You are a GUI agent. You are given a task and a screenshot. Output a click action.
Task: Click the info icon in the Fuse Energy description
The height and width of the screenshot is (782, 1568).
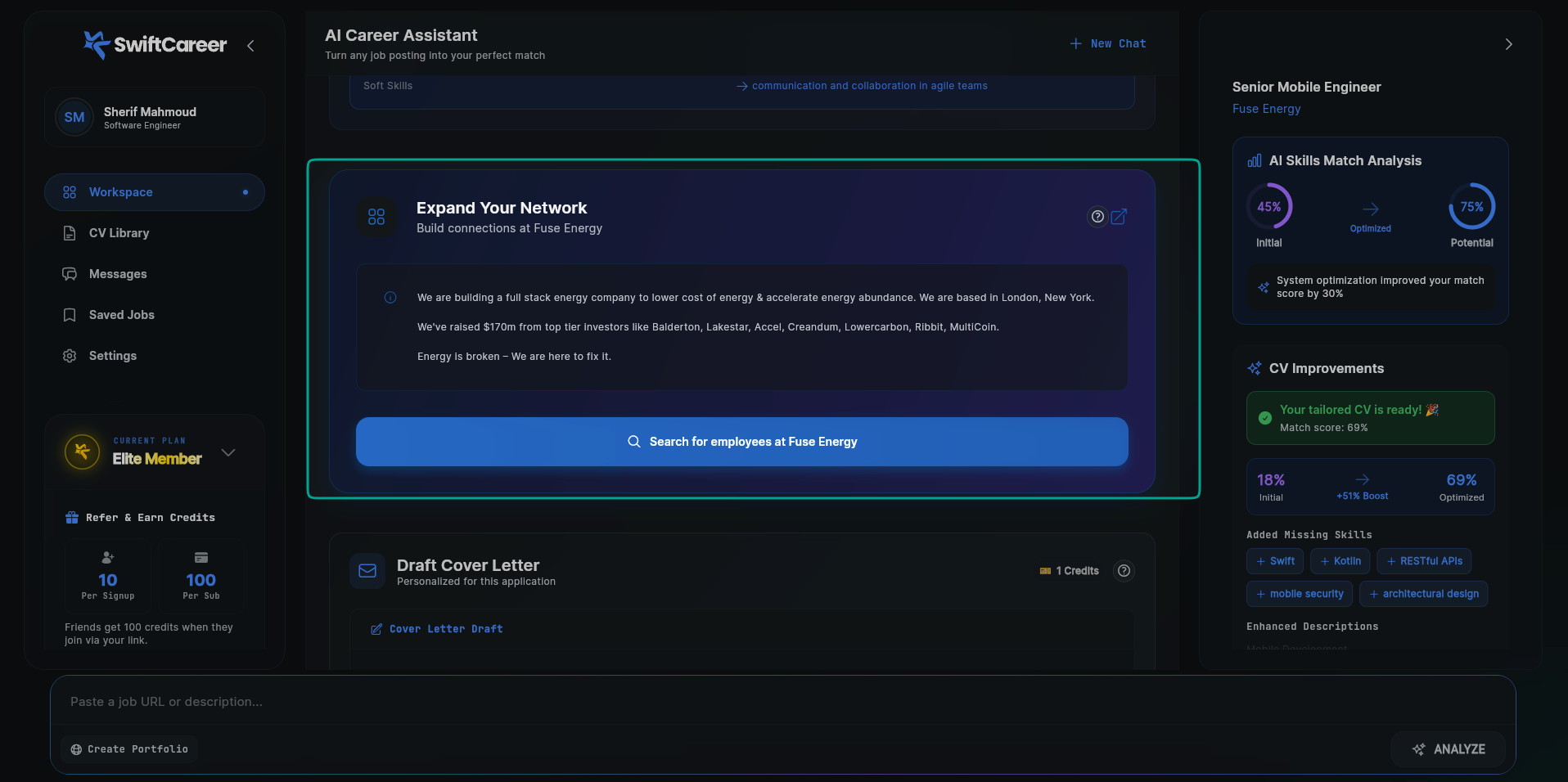tap(390, 297)
